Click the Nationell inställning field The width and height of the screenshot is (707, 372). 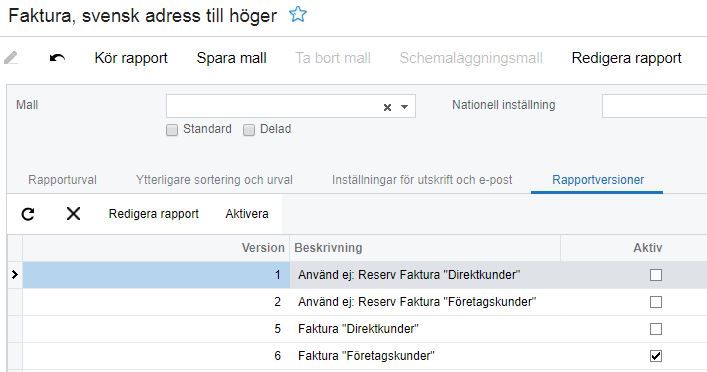click(654, 106)
